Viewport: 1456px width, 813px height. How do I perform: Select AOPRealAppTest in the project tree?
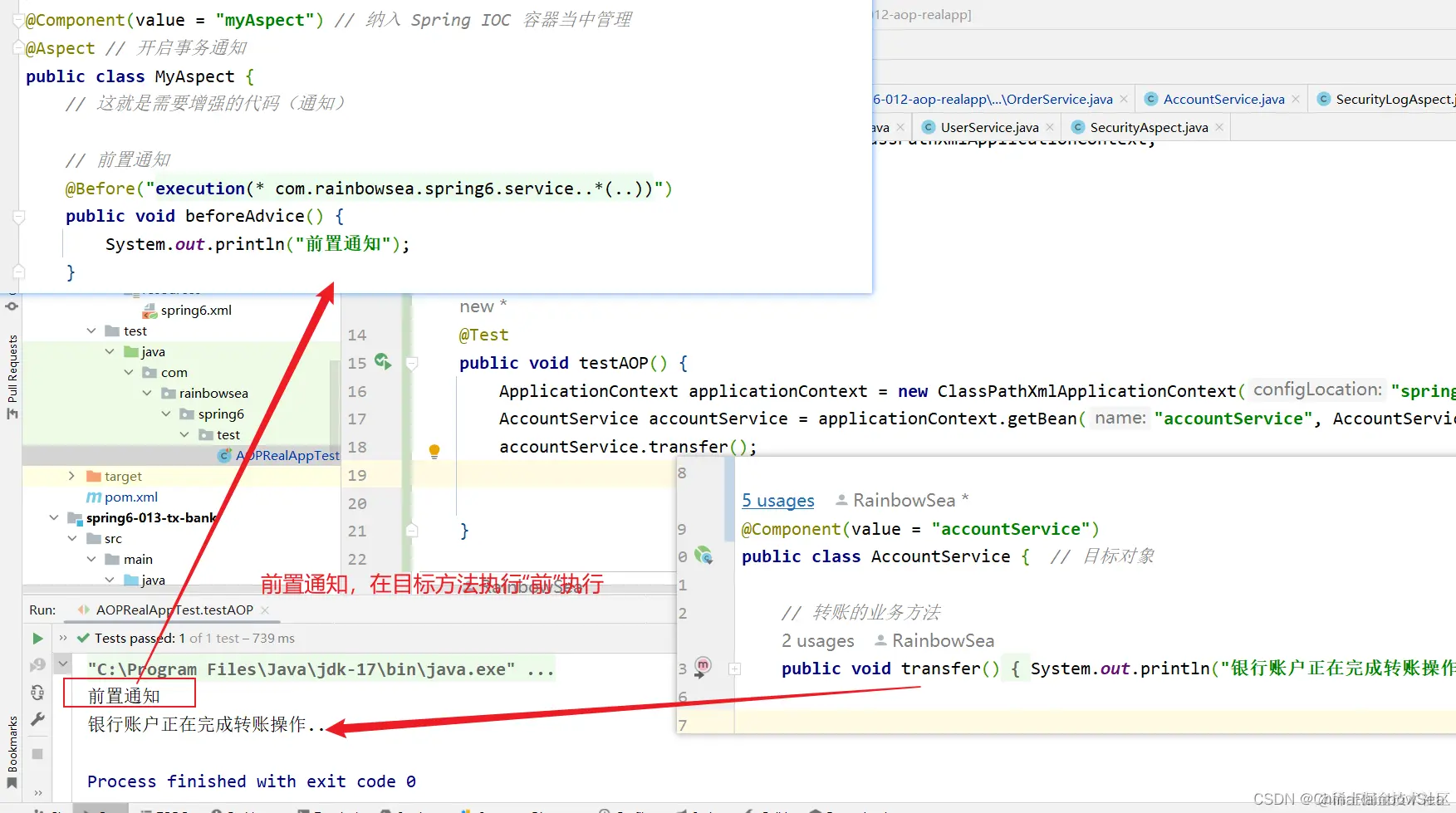point(287,456)
